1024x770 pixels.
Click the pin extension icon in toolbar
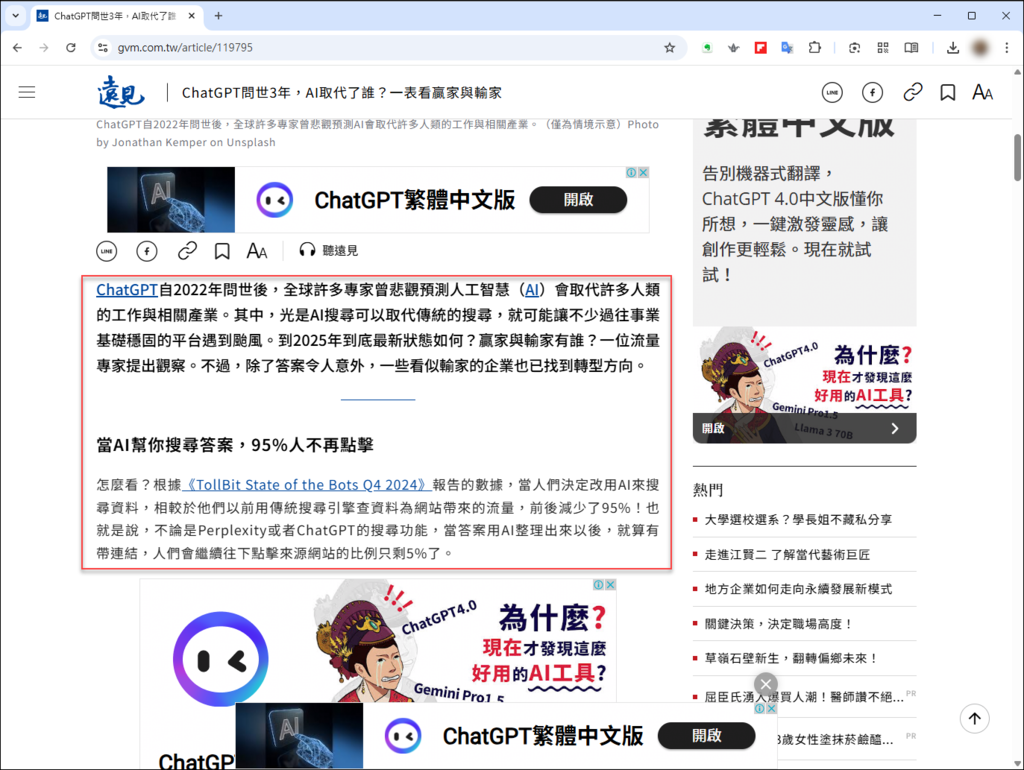733,48
